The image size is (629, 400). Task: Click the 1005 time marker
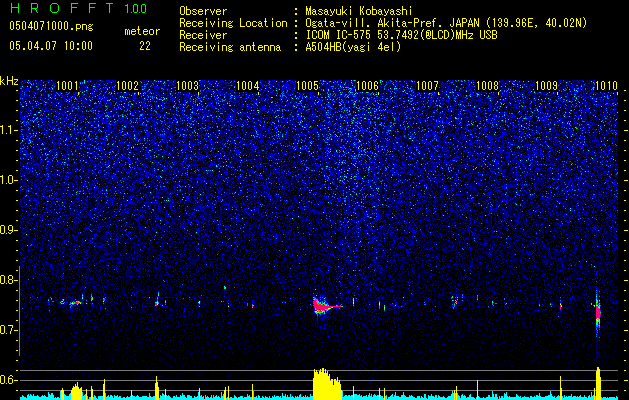tap(307, 86)
